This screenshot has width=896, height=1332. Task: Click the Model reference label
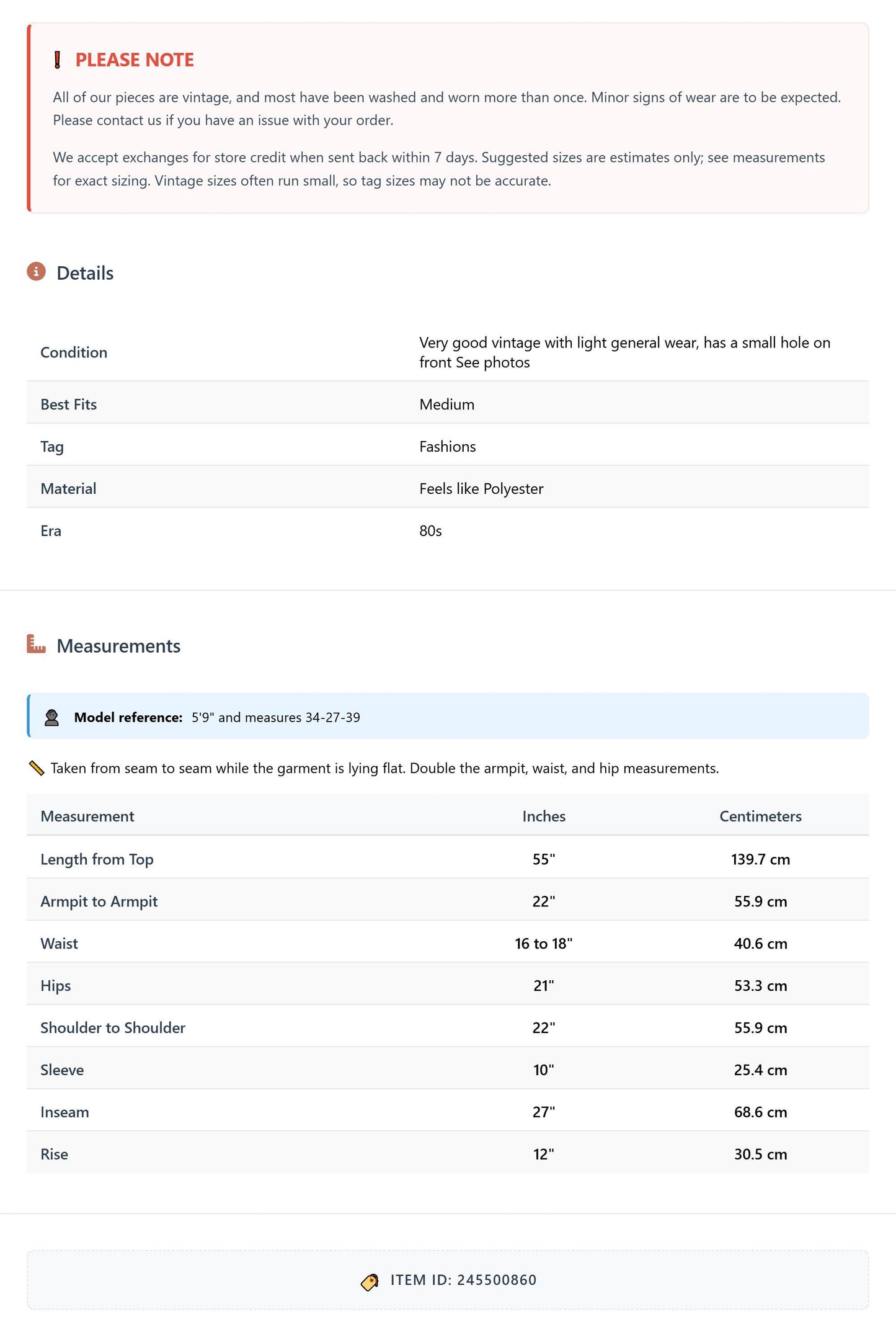tap(128, 717)
